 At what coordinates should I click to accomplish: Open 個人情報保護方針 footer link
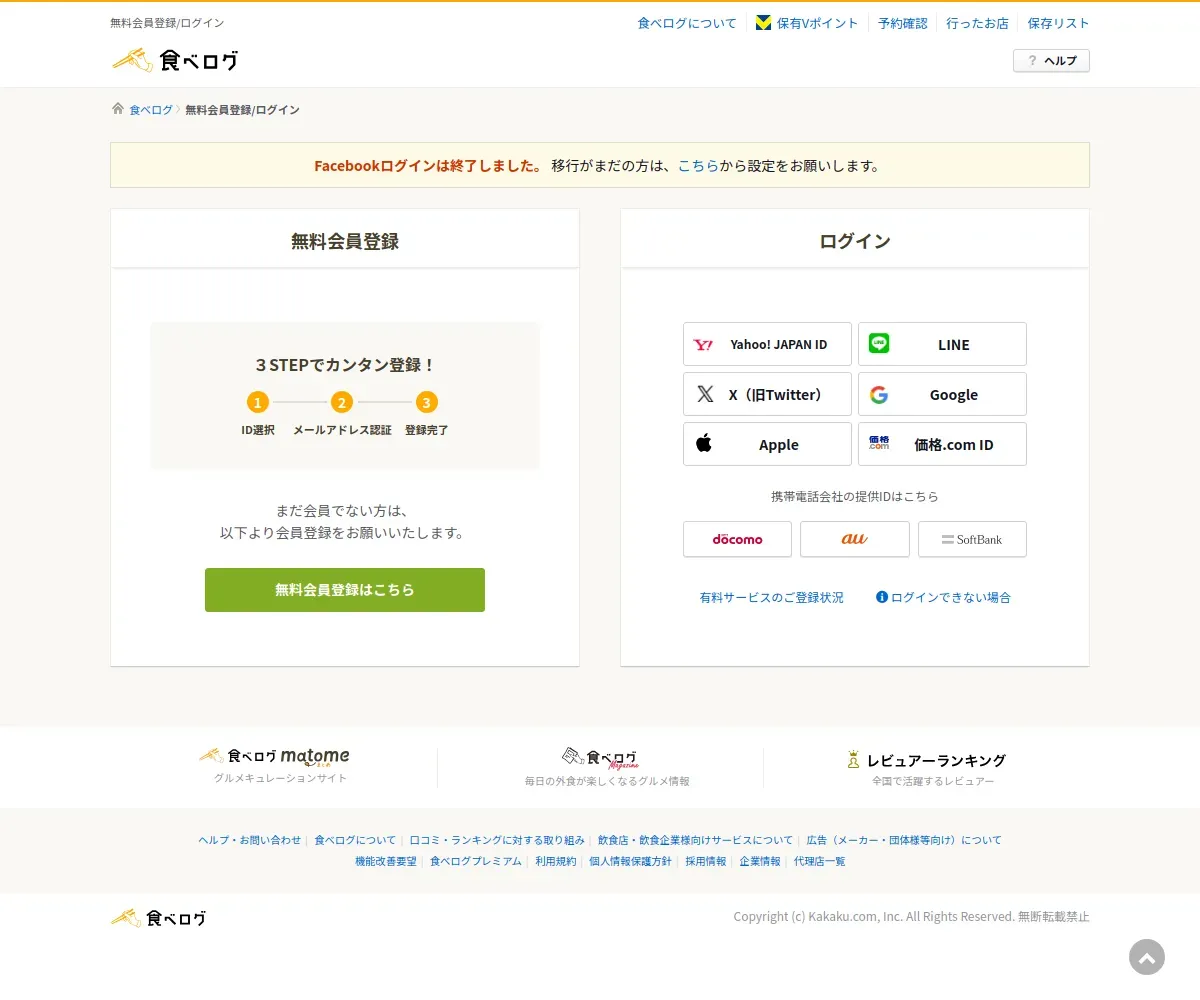631,861
